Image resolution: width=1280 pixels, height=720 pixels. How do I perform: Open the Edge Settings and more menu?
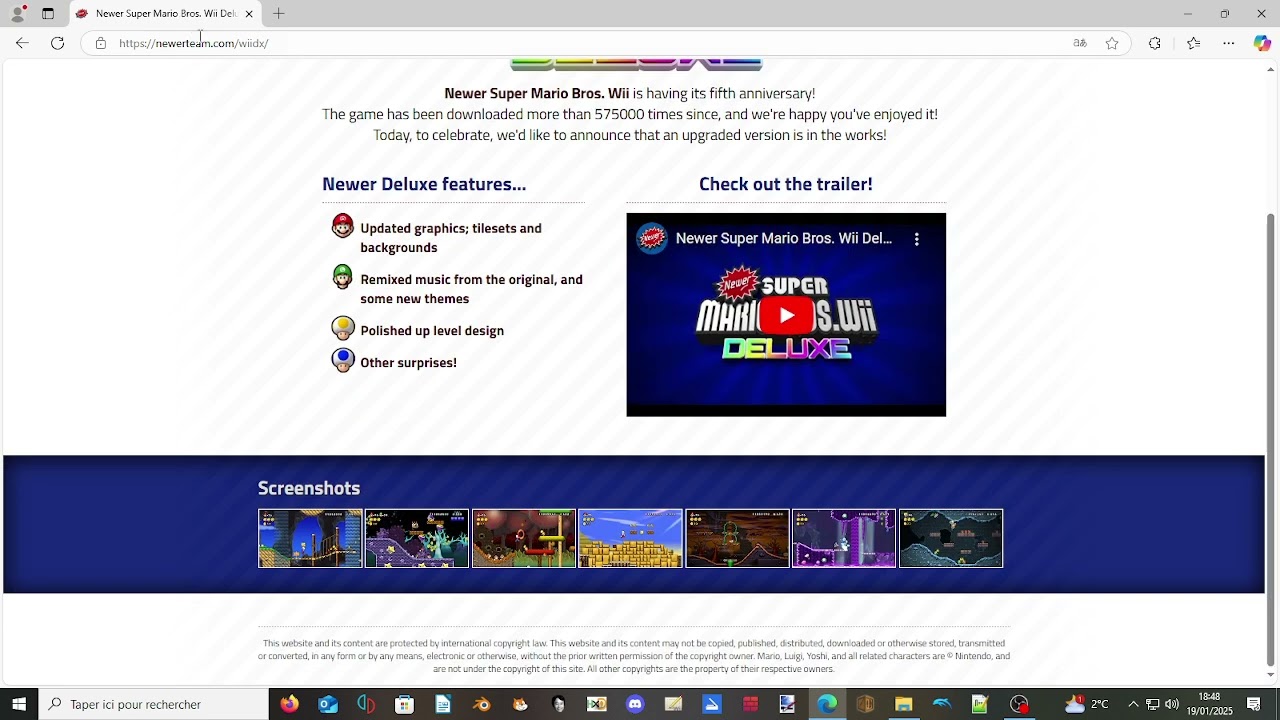tap(1229, 43)
